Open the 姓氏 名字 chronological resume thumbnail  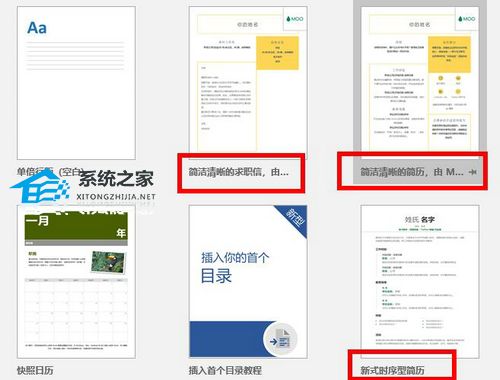(420, 282)
